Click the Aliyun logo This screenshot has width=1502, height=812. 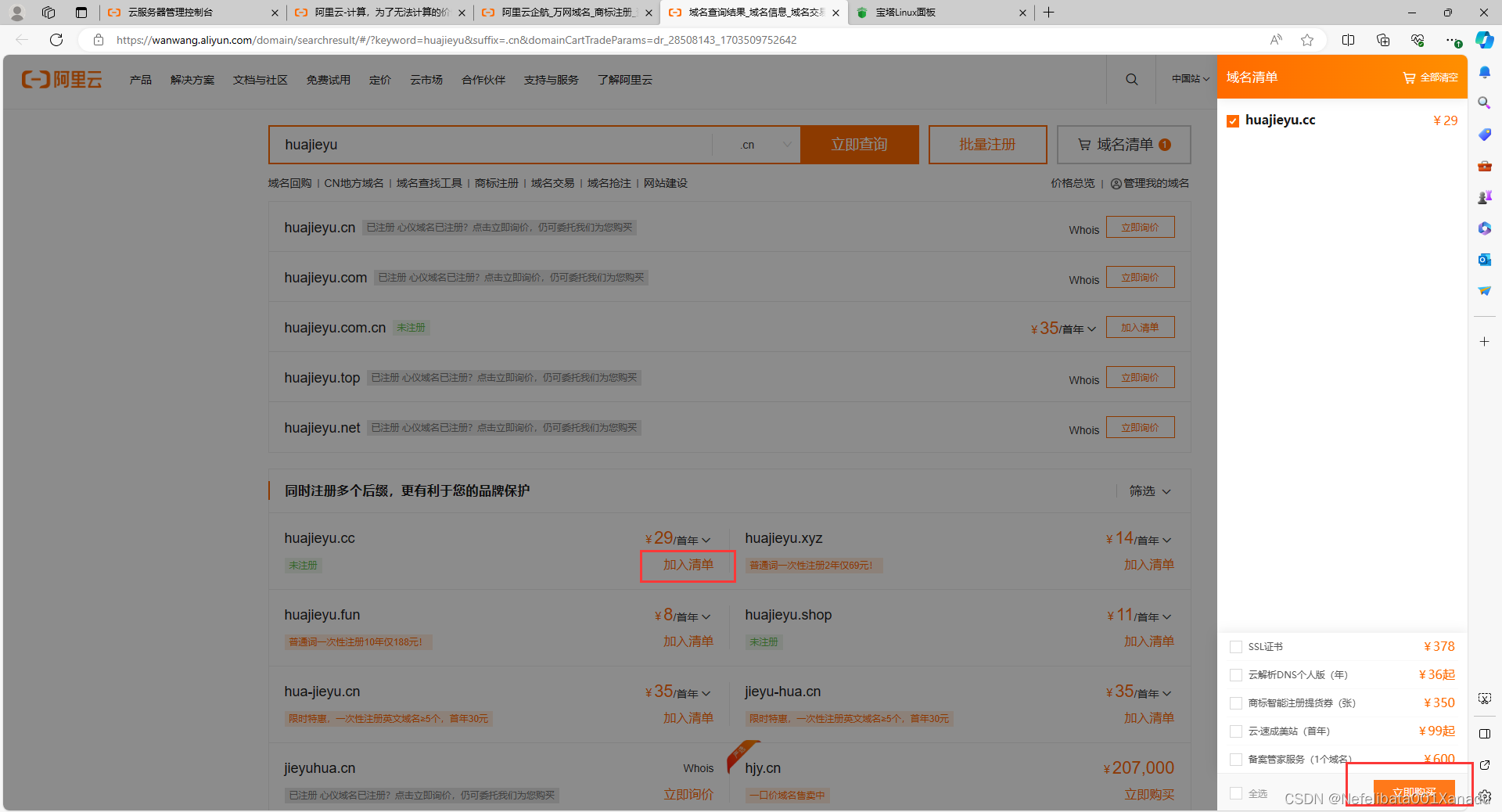pyautogui.click(x=62, y=79)
